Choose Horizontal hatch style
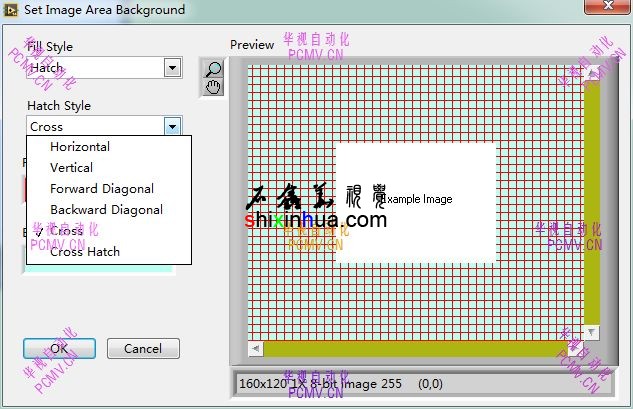Viewport: 633px width, 409px height. [80, 147]
